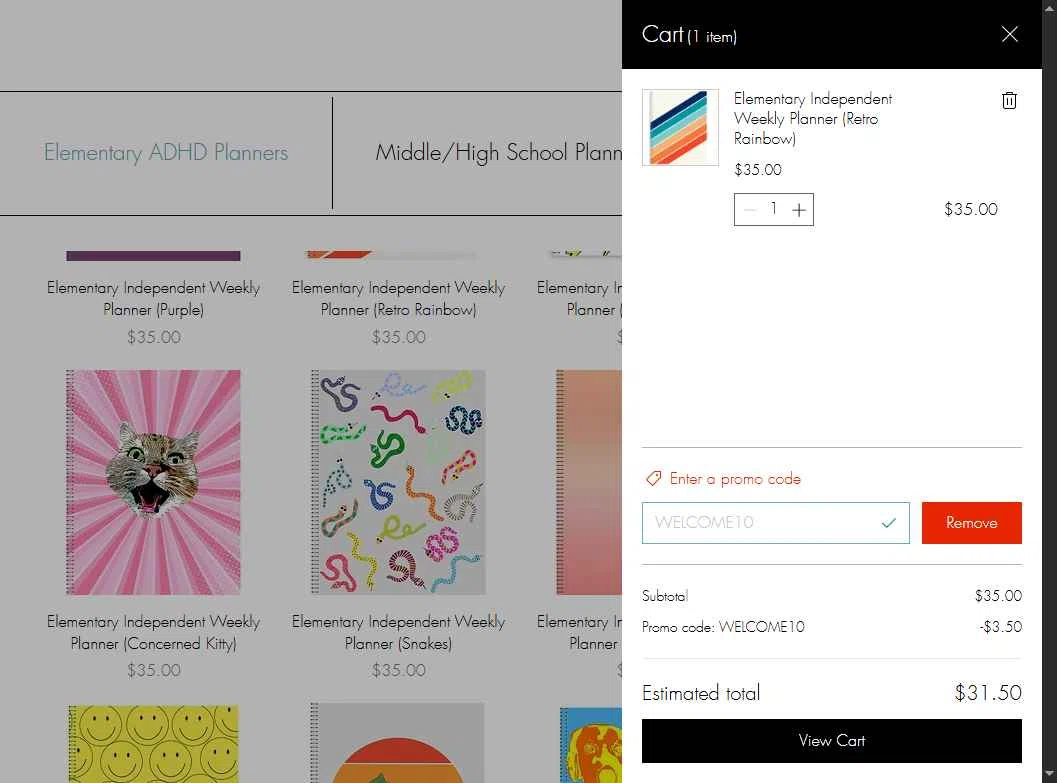This screenshot has height=783, width=1057.
Task: Open the full cart via View Cart
Action: [831, 741]
